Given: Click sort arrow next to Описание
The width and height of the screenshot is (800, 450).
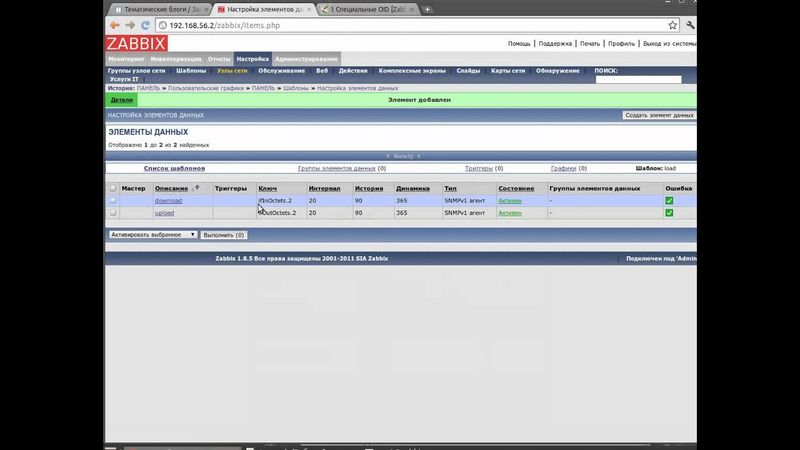Looking at the screenshot, I should pyautogui.click(x=197, y=188).
